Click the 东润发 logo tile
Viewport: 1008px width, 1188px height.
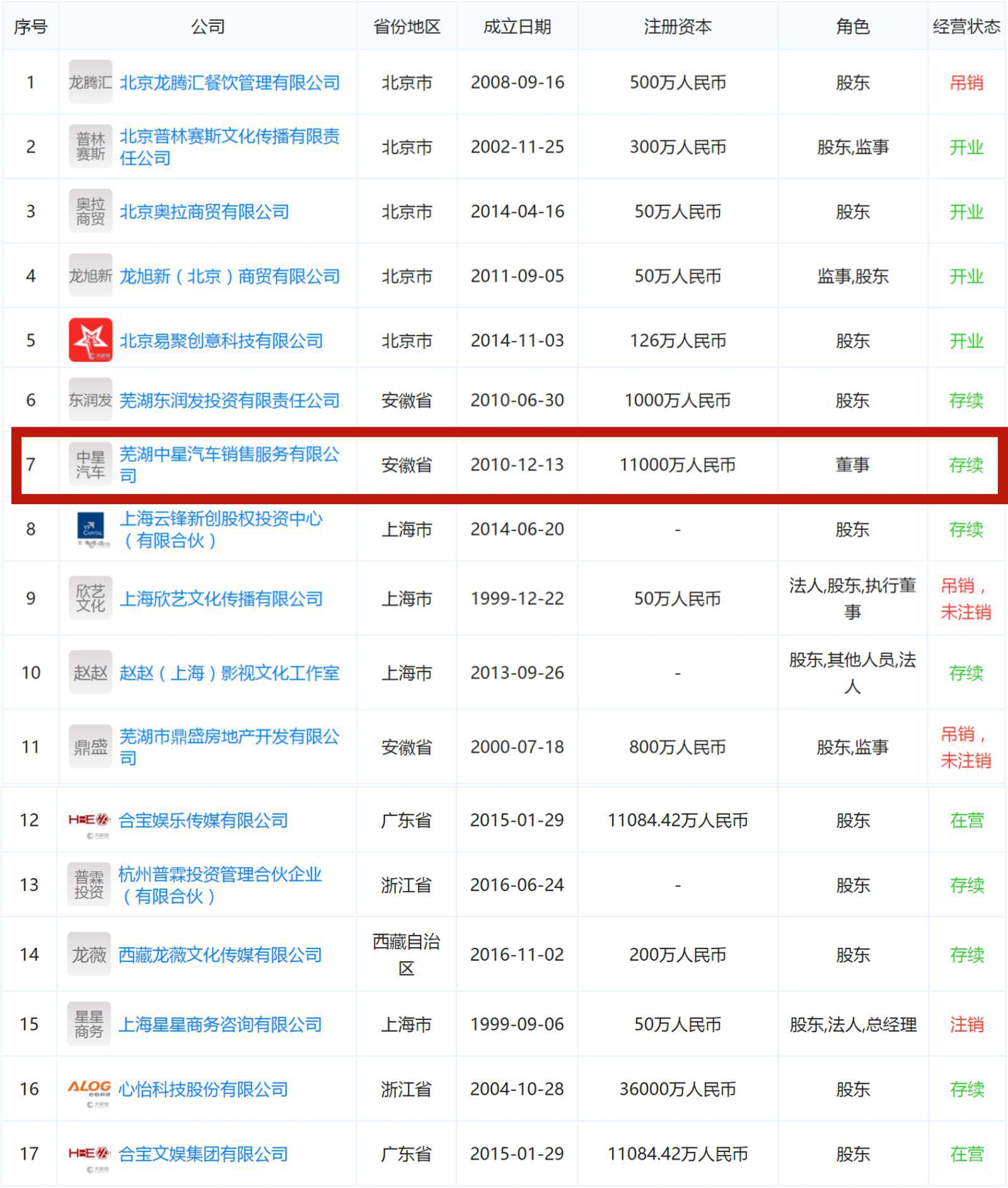(x=90, y=400)
